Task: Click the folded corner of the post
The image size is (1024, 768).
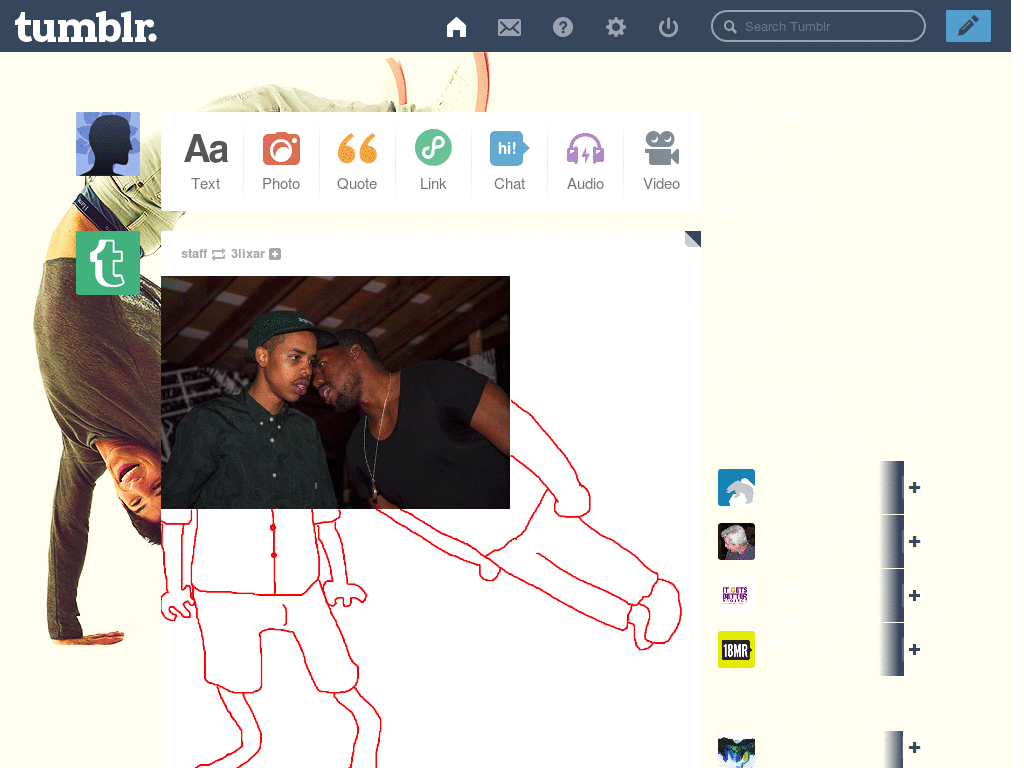Action: pos(693,239)
